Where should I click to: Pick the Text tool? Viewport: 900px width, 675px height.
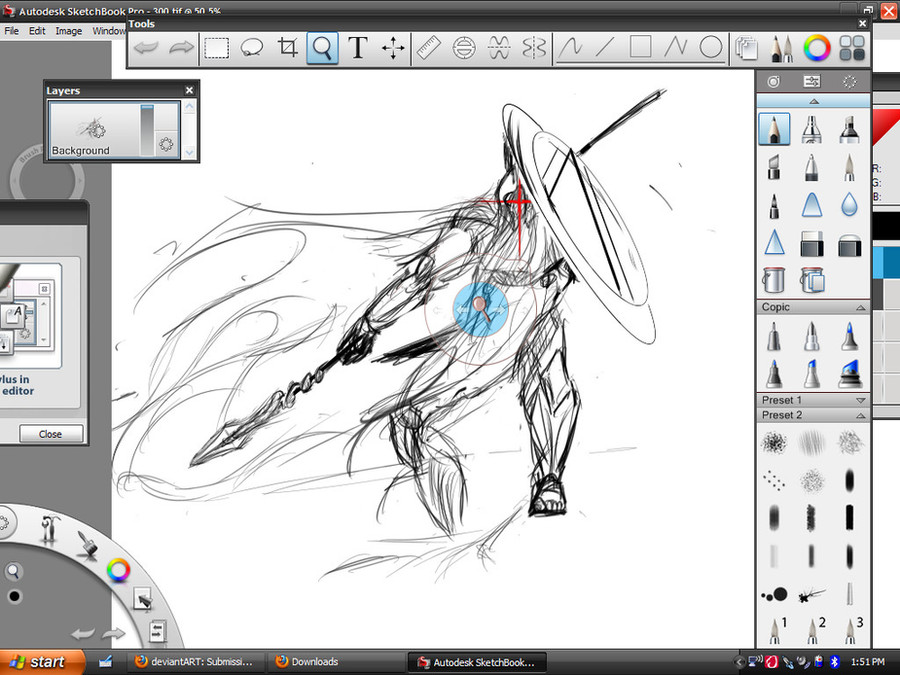[358, 48]
